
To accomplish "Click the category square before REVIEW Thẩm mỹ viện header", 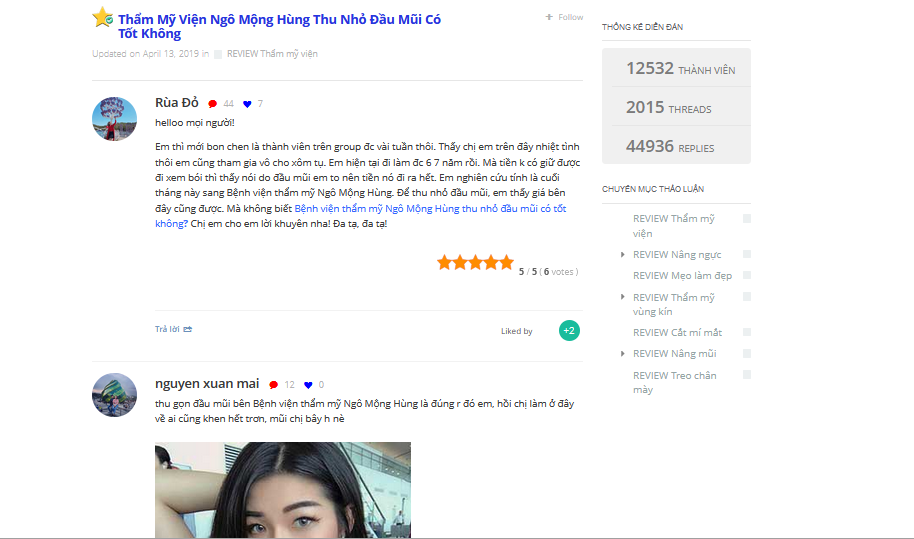I will [x=218, y=54].
